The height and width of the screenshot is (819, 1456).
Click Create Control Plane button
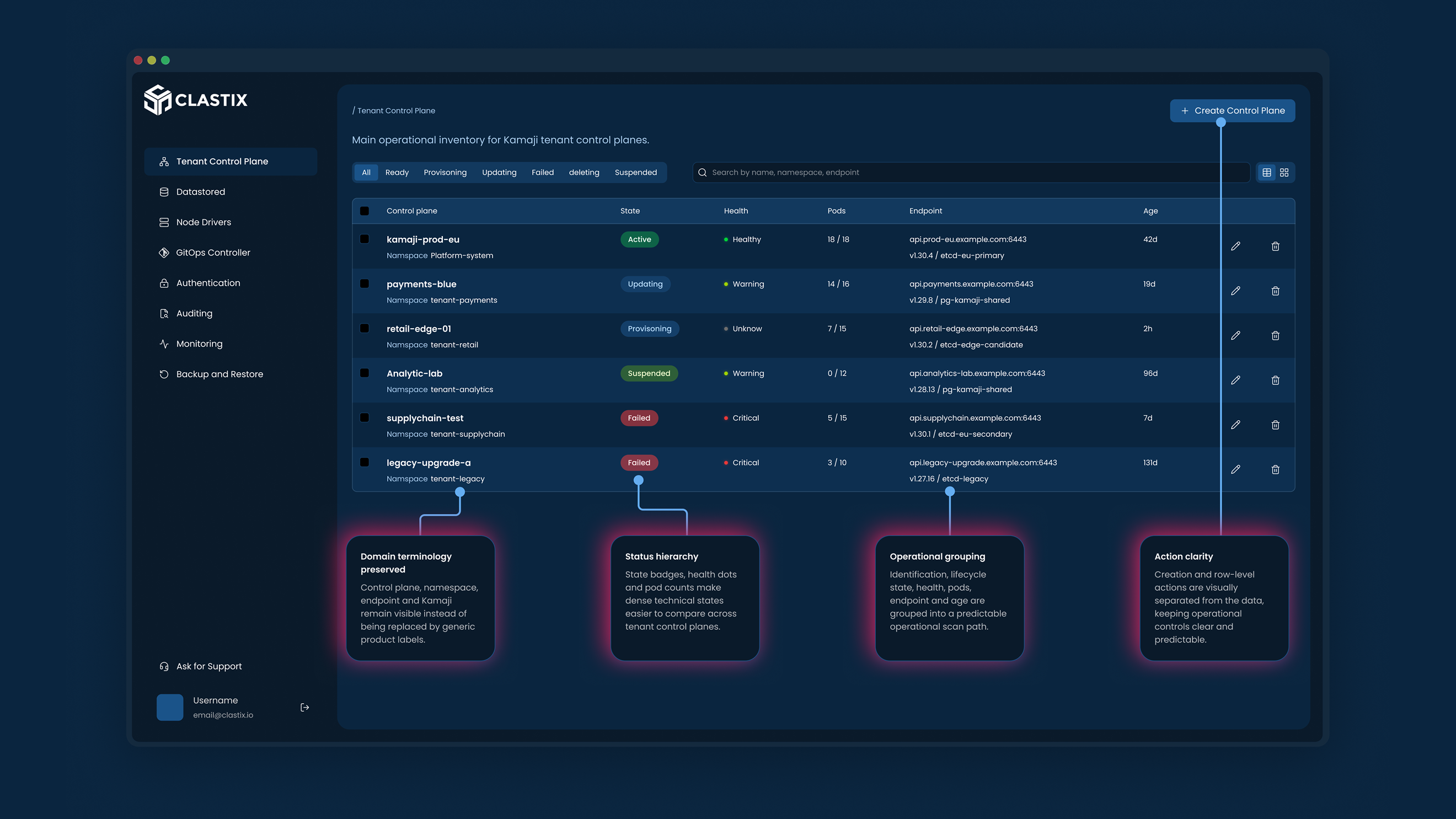pyautogui.click(x=1232, y=111)
